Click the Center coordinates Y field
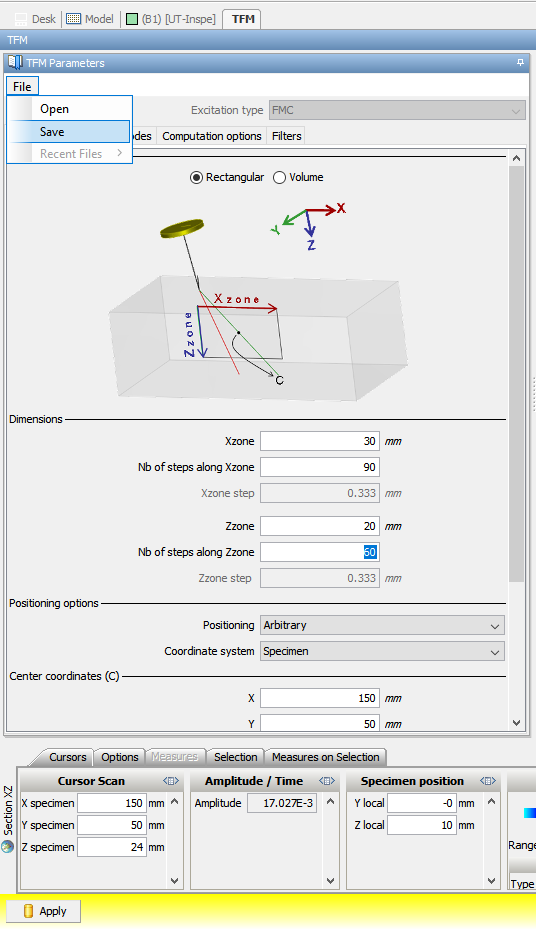This screenshot has height=929, width=536. coord(320,723)
